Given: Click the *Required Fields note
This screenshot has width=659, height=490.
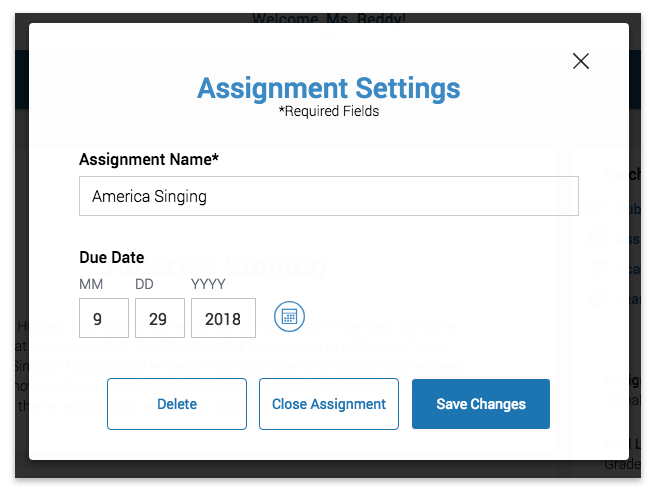Looking at the screenshot, I should click(x=329, y=111).
